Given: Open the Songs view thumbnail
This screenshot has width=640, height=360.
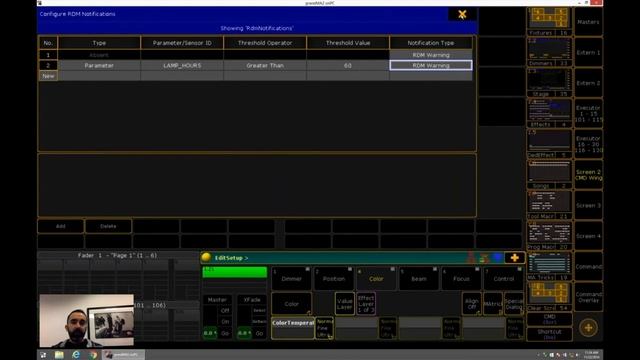Looking at the screenshot, I should click(x=549, y=175).
